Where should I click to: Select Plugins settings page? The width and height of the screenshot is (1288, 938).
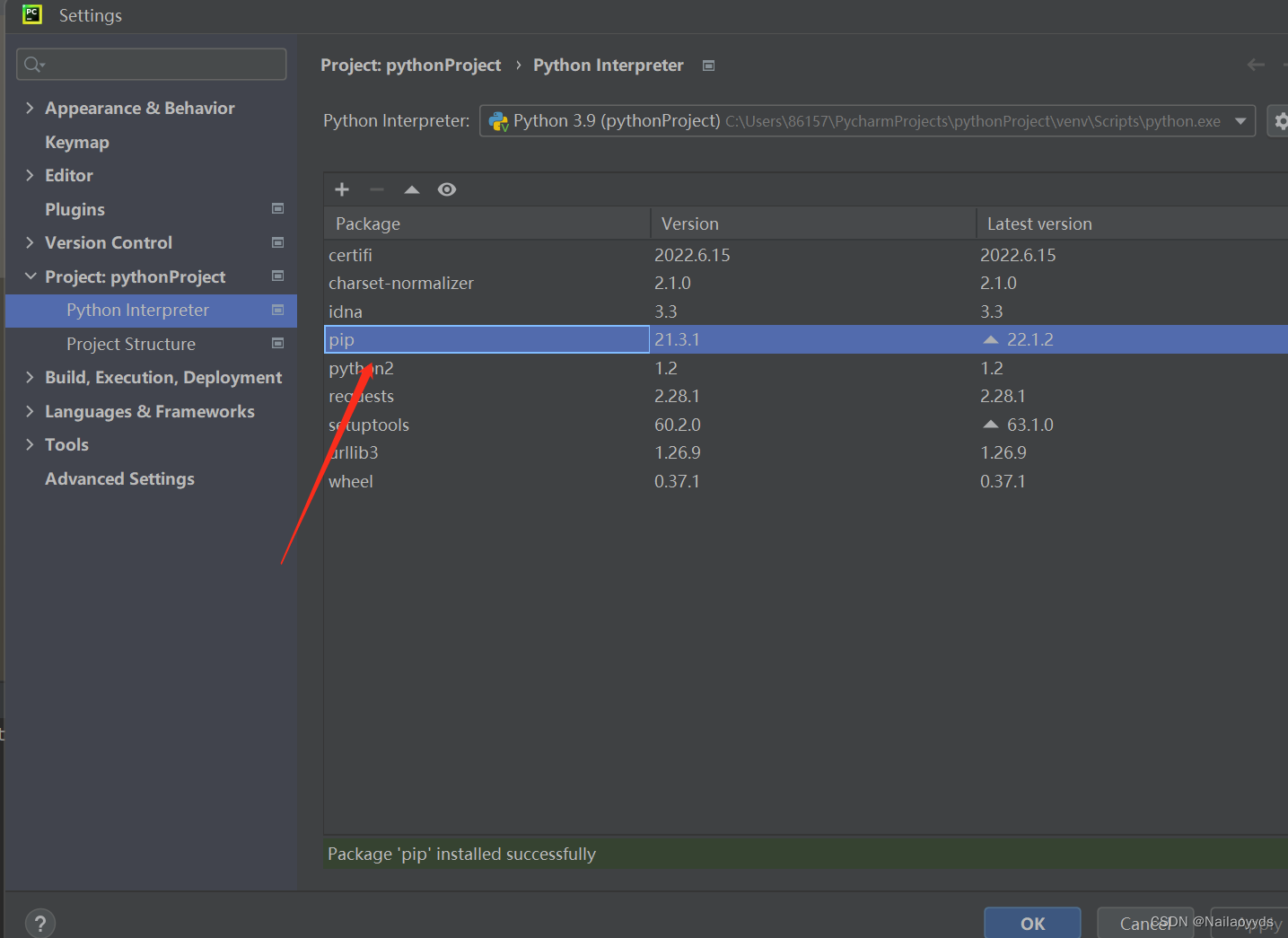click(75, 209)
